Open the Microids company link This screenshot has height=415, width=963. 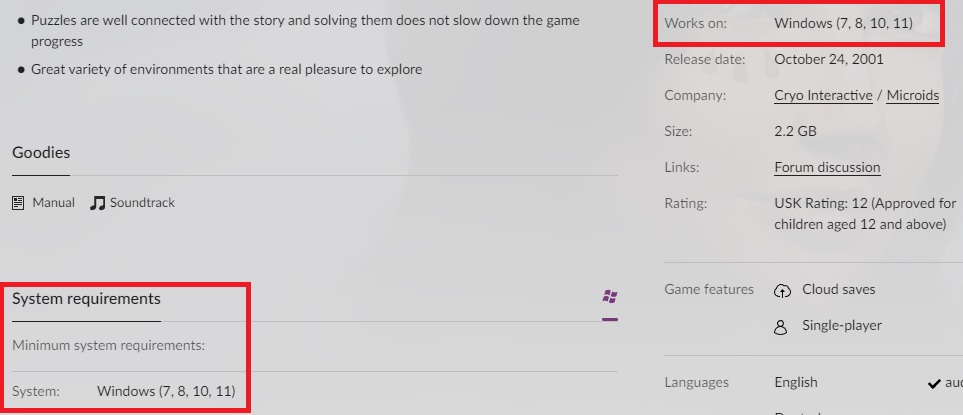point(913,95)
